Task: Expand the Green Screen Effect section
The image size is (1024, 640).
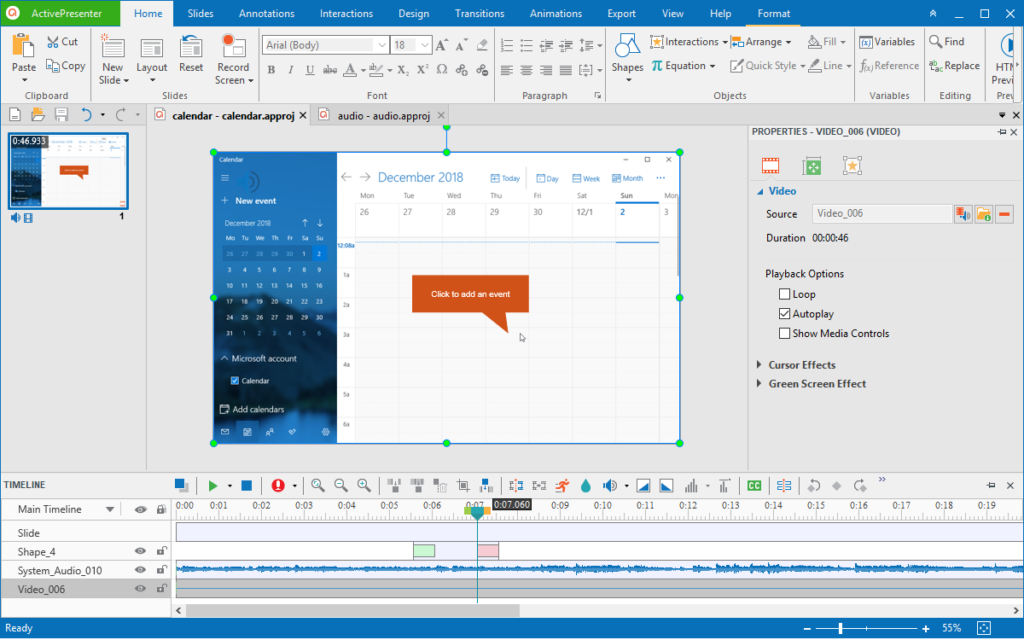Action: point(759,383)
